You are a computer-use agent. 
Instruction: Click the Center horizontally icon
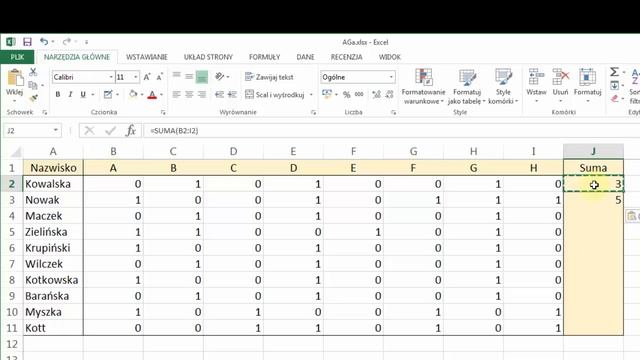tap(189, 95)
